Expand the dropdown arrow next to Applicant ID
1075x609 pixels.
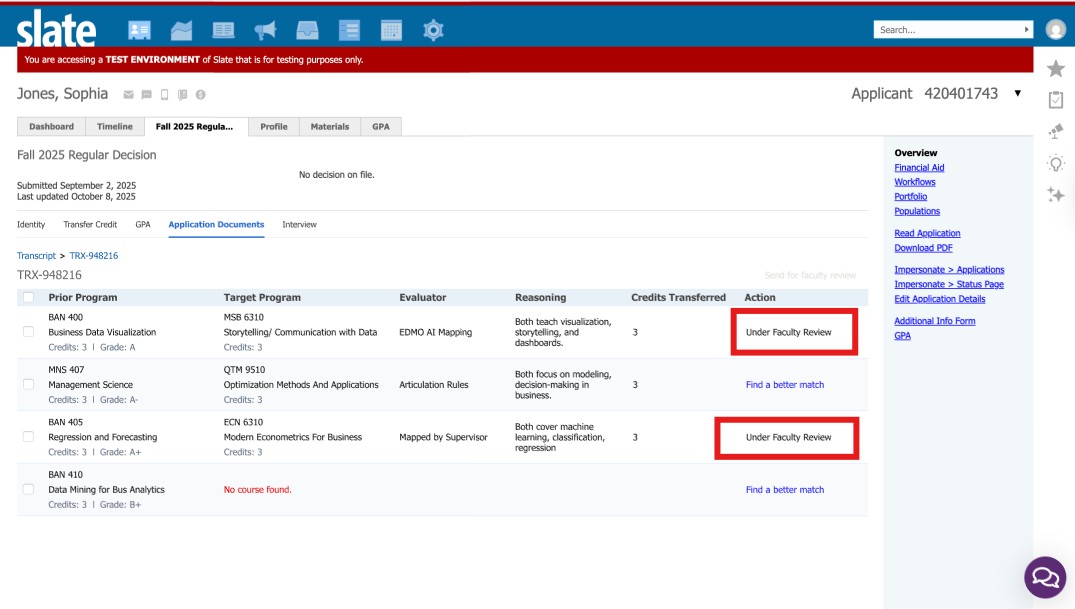[x=1018, y=94]
